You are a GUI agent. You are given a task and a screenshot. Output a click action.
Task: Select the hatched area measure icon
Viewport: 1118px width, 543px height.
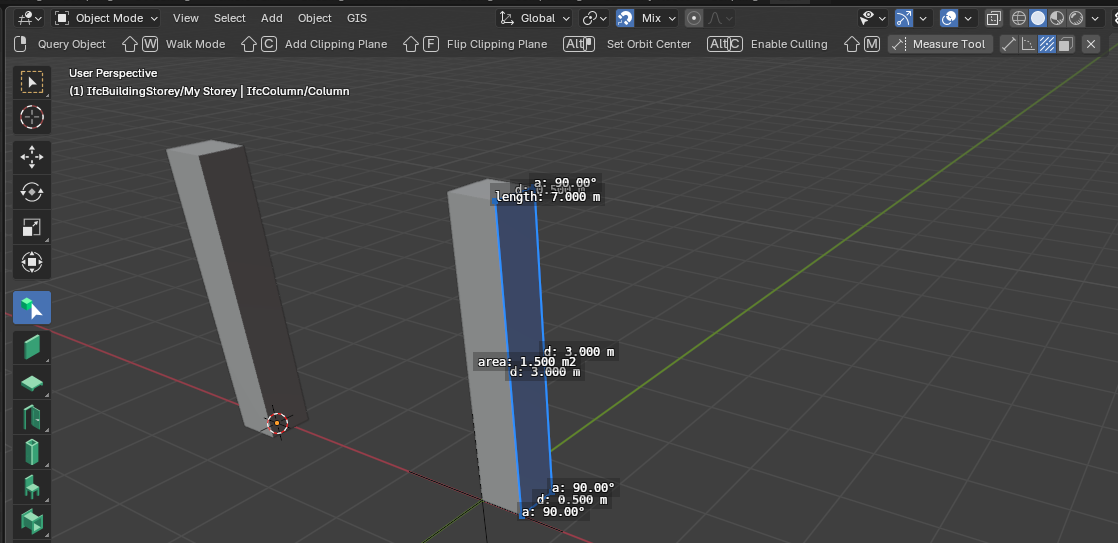pyautogui.click(x=1047, y=44)
